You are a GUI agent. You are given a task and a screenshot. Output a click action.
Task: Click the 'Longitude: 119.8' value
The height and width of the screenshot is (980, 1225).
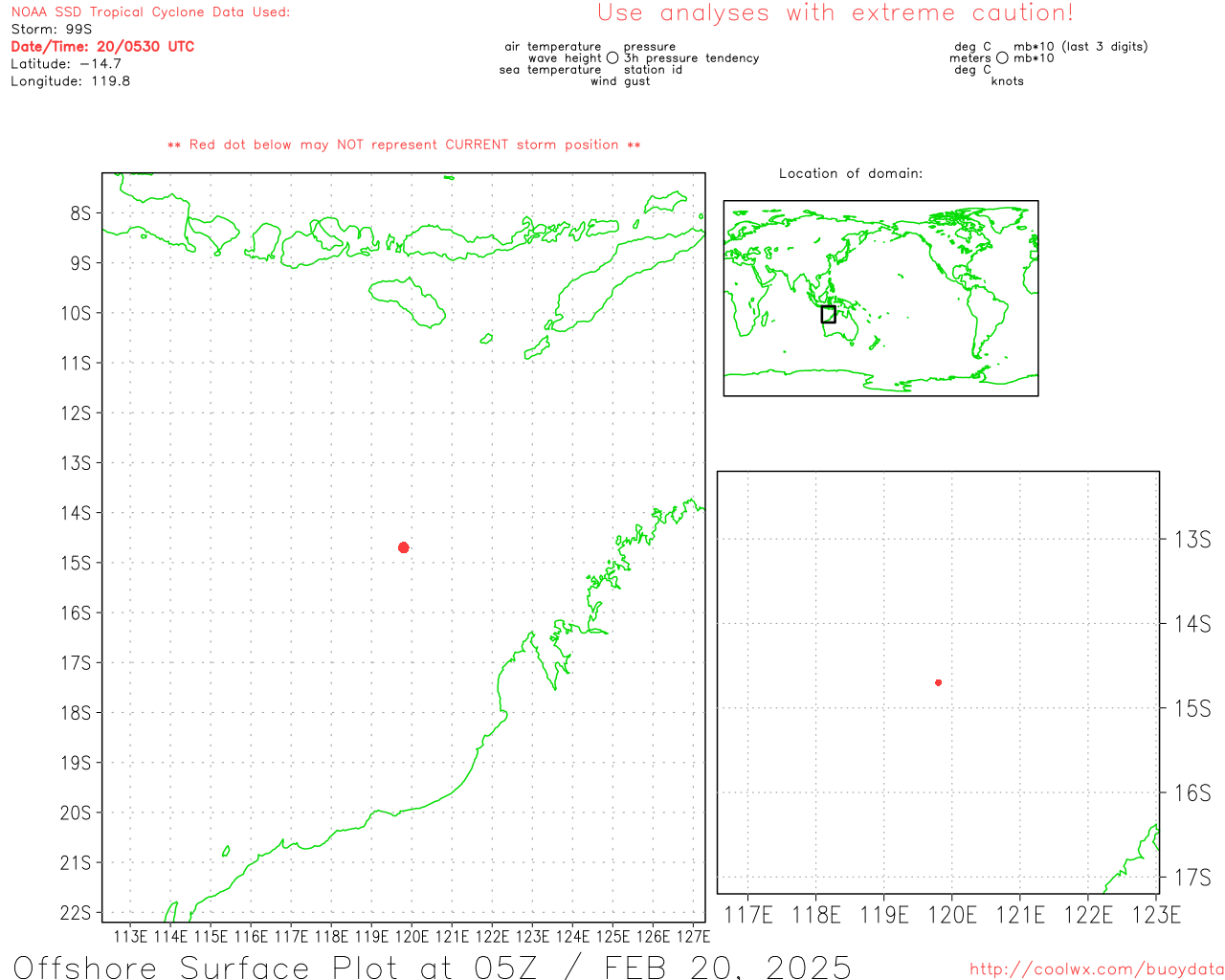(x=71, y=81)
